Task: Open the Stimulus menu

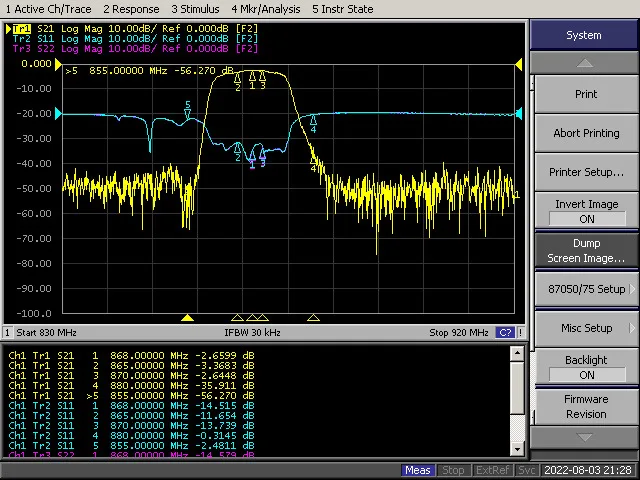Action: 198,9
